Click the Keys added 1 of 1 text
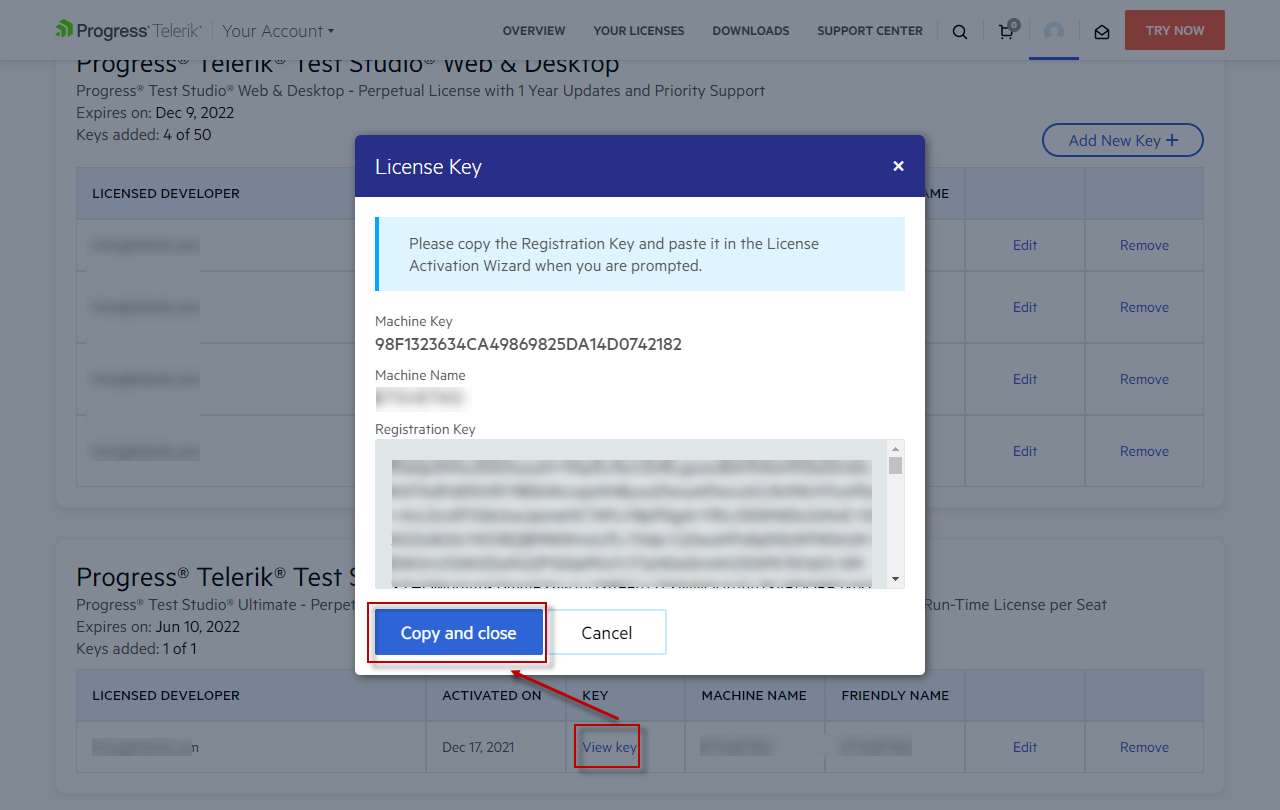The width and height of the screenshot is (1280, 810). (x=136, y=649)
